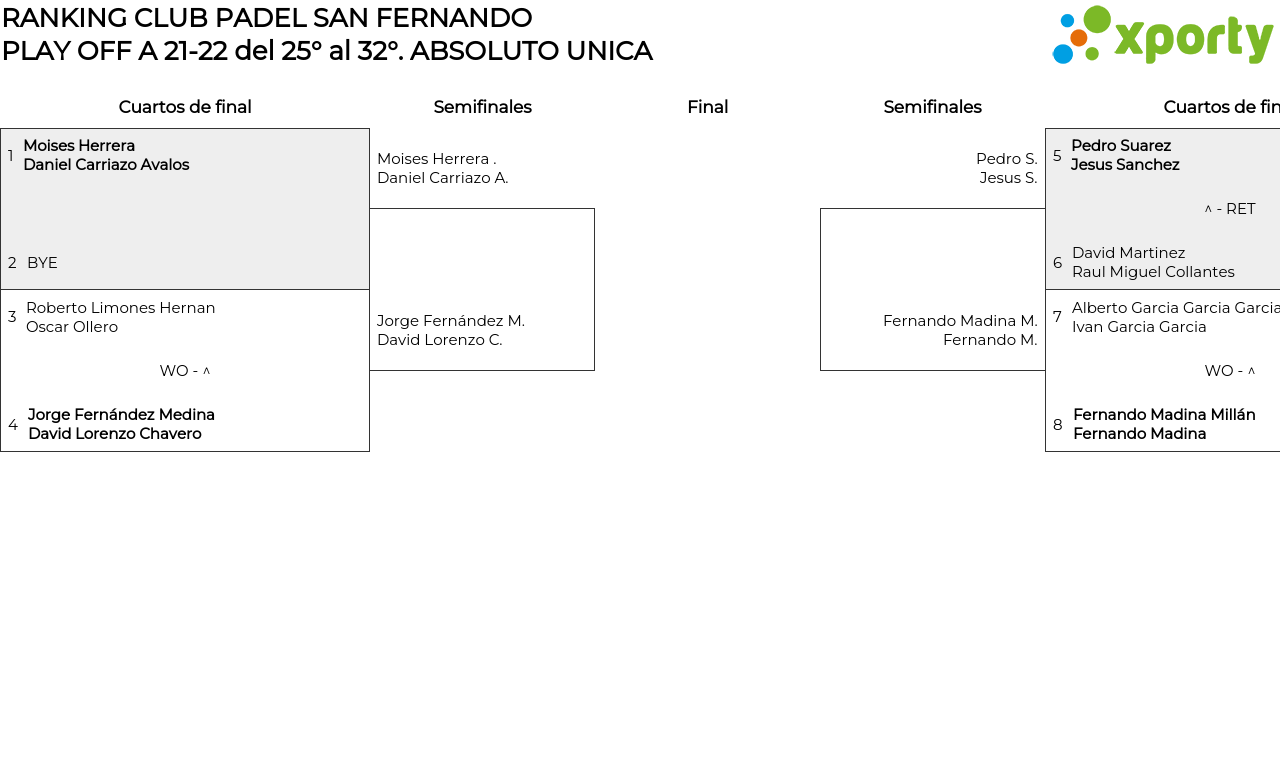Click the Final column heading
The width and height of the screenshot is (1280, 763).
pyautogui.click(x=707, y=107)
